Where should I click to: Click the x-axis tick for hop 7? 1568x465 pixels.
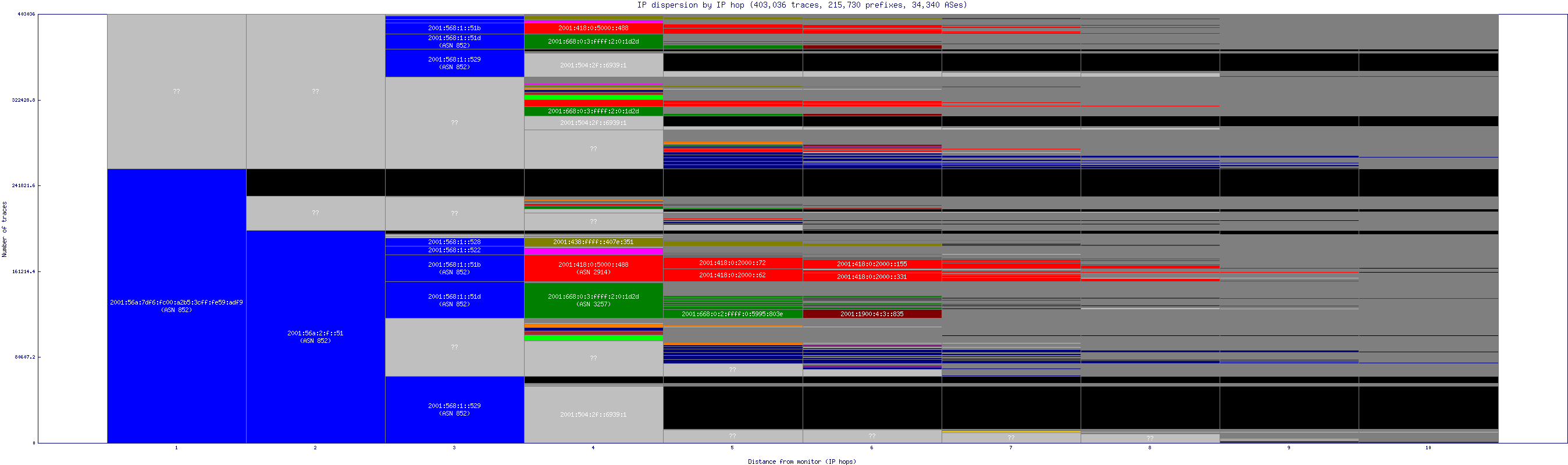[x=1011, y=448]
